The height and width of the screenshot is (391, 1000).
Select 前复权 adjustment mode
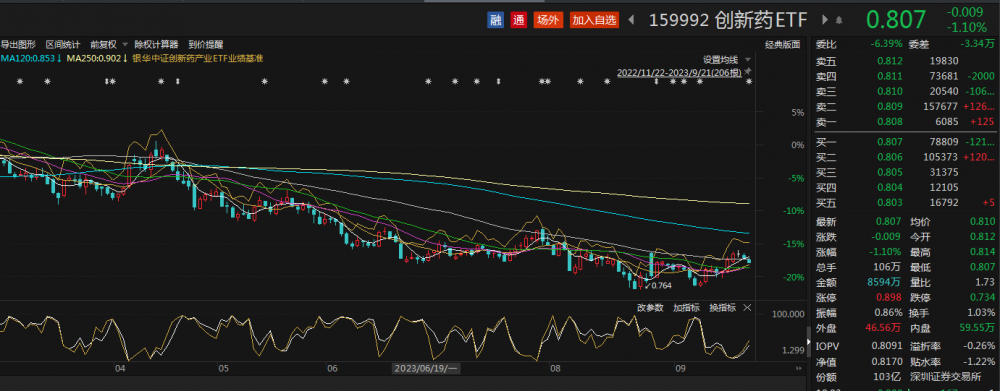tap(103, 45)
